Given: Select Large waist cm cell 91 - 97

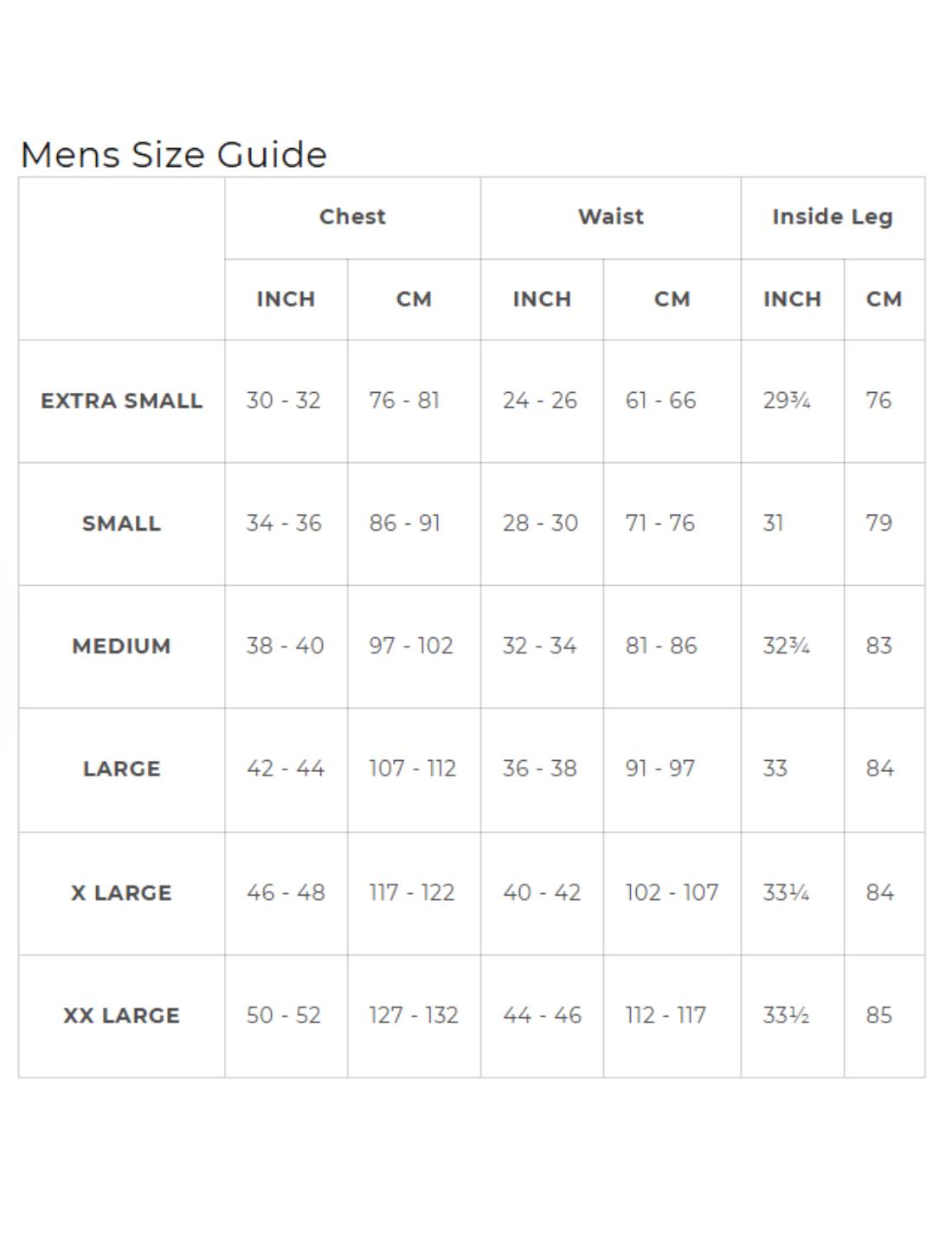Looking at the screenshot, I should click(x=660, y=769).
